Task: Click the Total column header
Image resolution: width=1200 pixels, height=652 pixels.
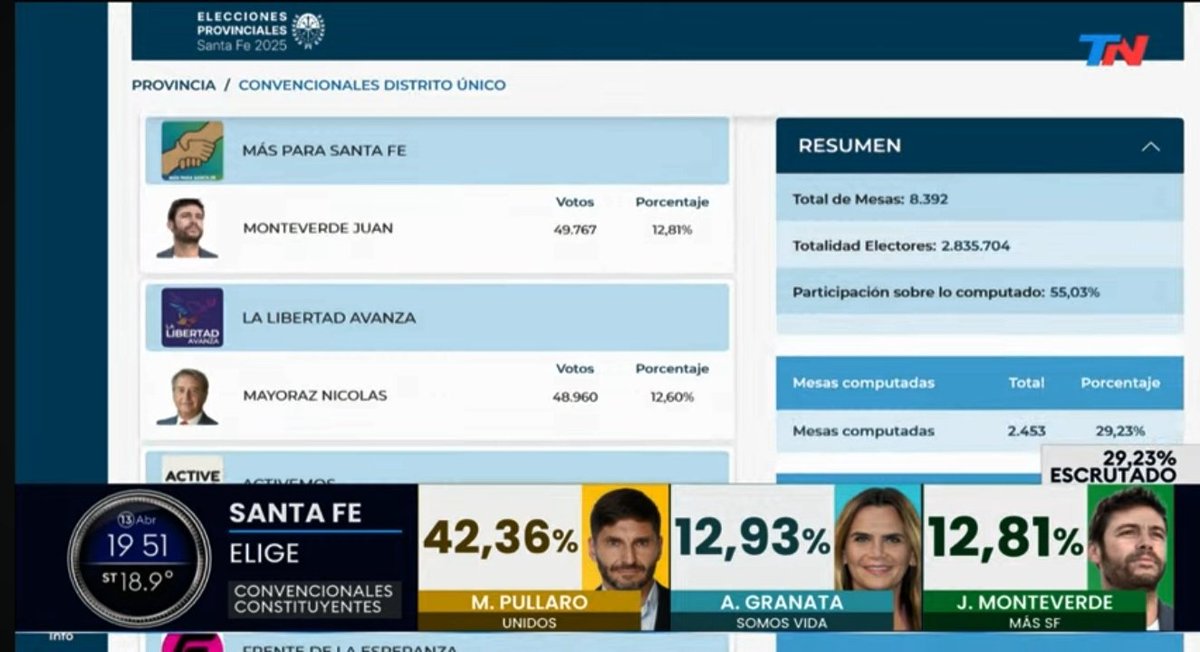Action: tap(1026, 383)
